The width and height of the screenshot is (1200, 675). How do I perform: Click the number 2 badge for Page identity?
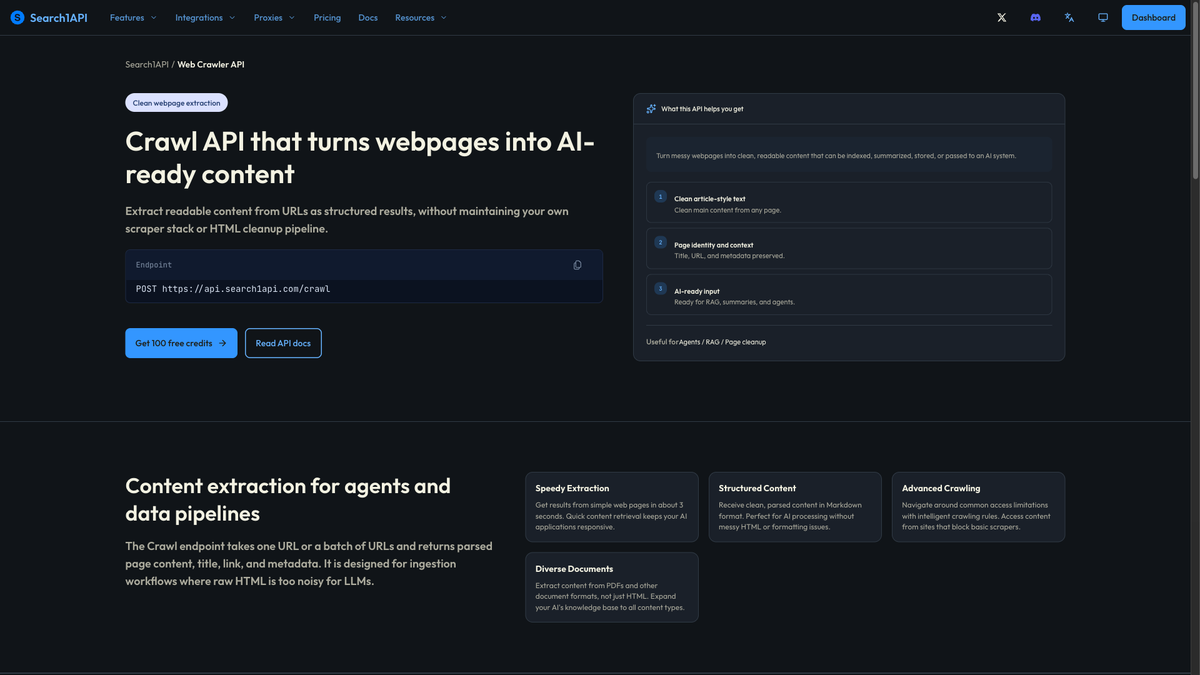point(660,242)
